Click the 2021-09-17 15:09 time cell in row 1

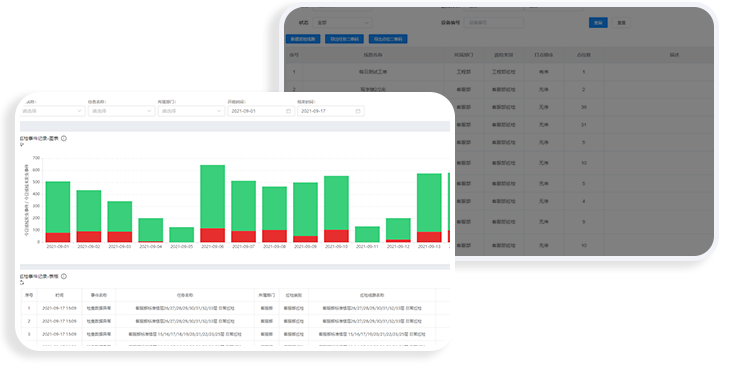[59, 308]
